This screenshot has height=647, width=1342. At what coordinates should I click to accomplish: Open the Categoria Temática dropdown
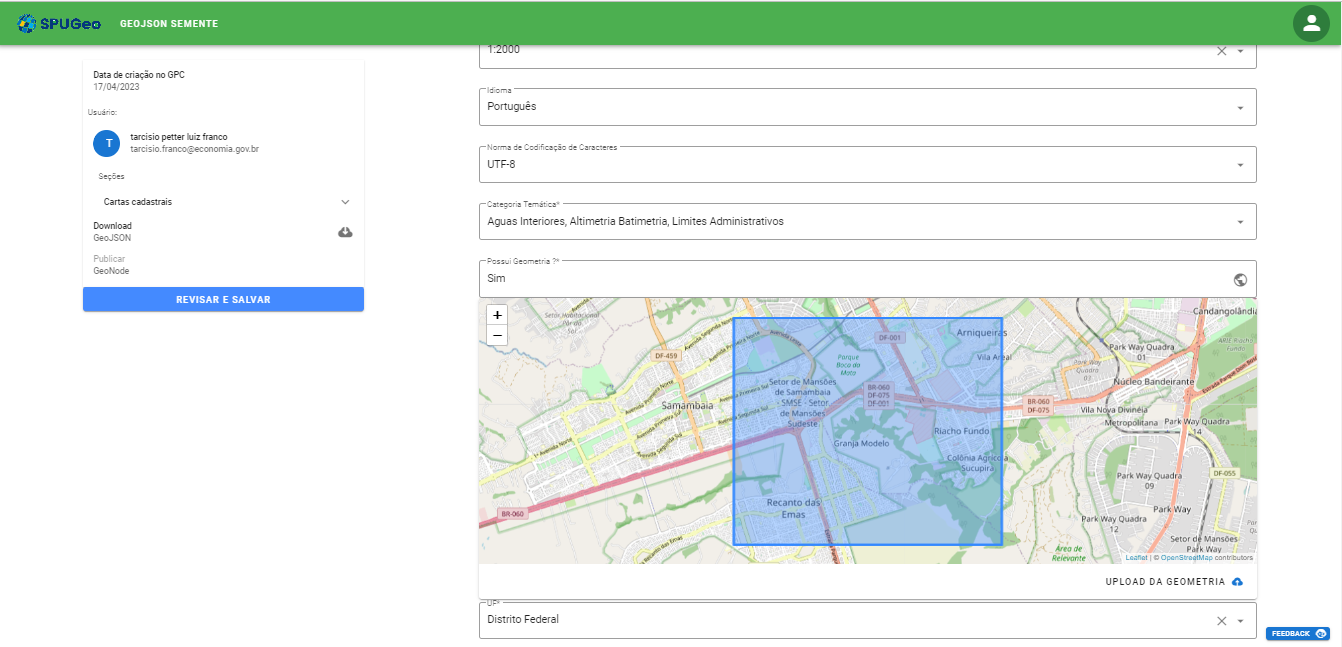(1240, 222)
